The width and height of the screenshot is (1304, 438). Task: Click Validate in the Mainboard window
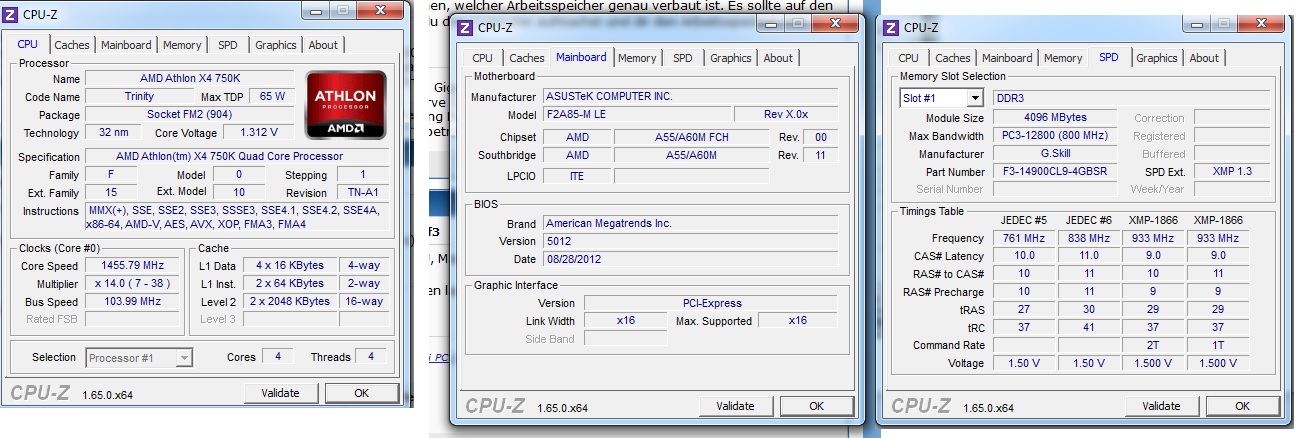[x=736, y=405]
